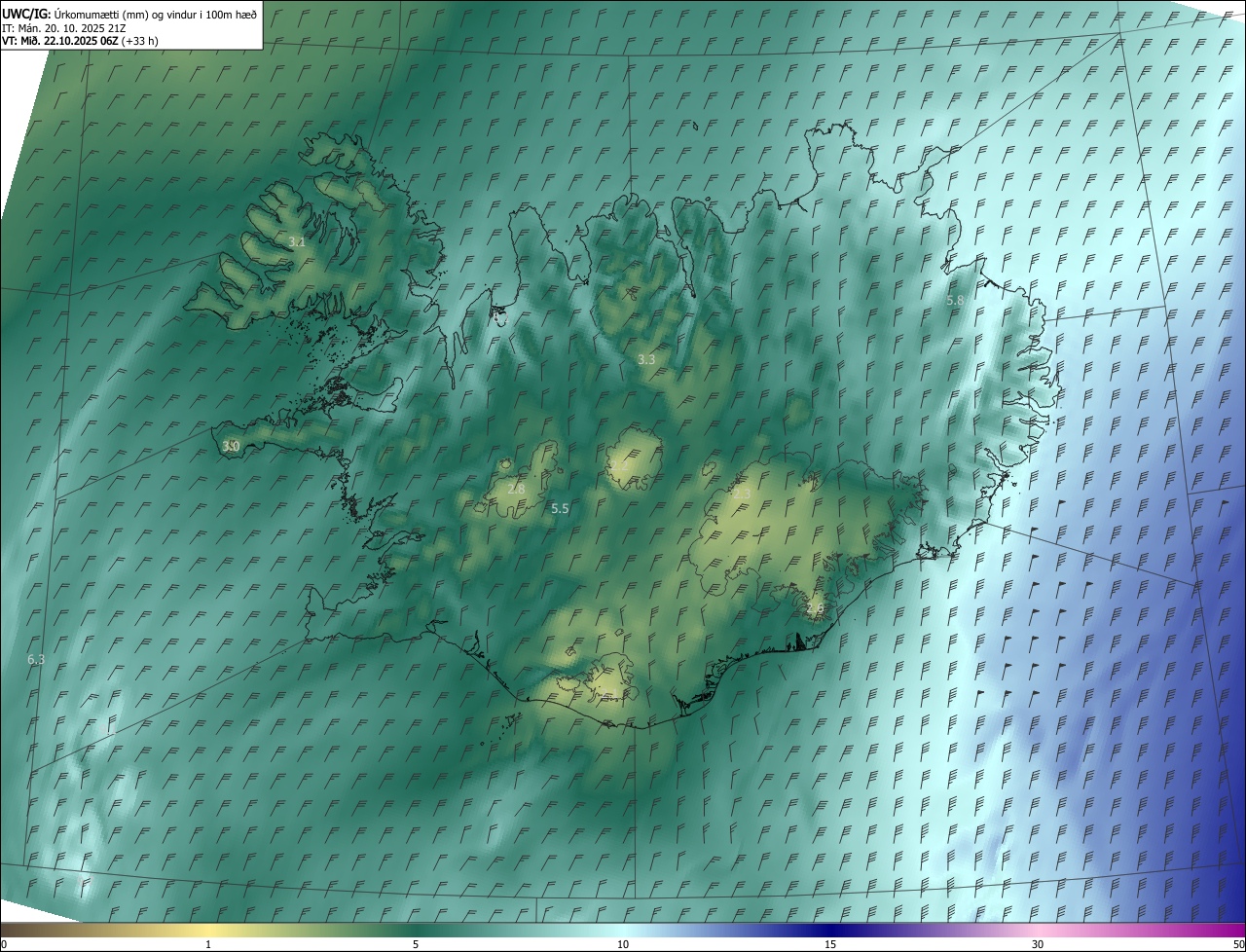This screenshot has height=952, width=1246.
Task: Click the 5.8 value label in the northeast
Action: [x=955, y=301]
